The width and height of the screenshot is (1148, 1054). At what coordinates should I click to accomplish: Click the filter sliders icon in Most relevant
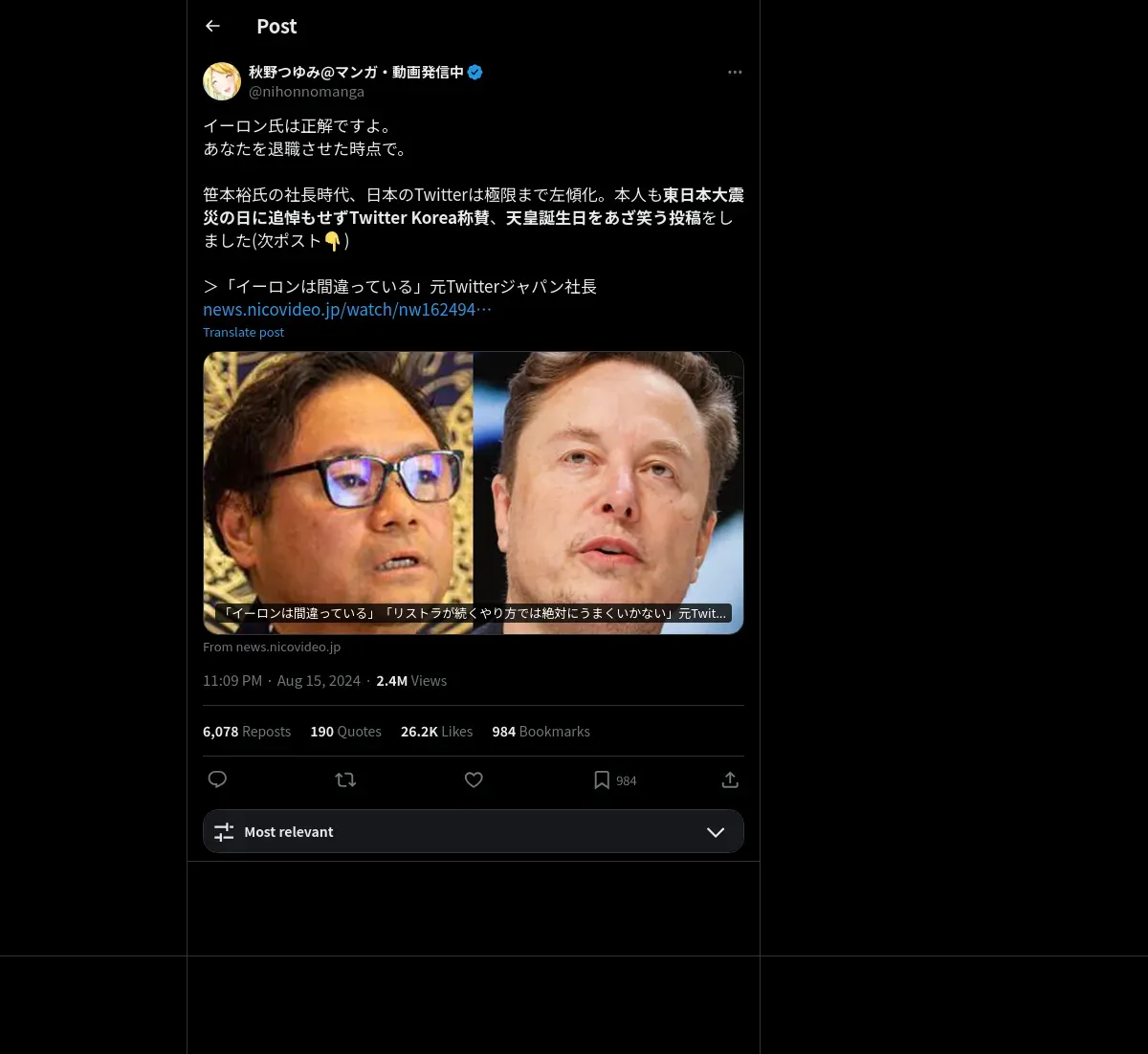coord(224,832)
